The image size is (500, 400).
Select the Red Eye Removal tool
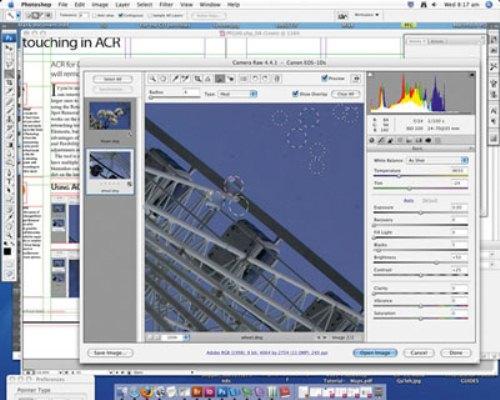tap(231, 79)
